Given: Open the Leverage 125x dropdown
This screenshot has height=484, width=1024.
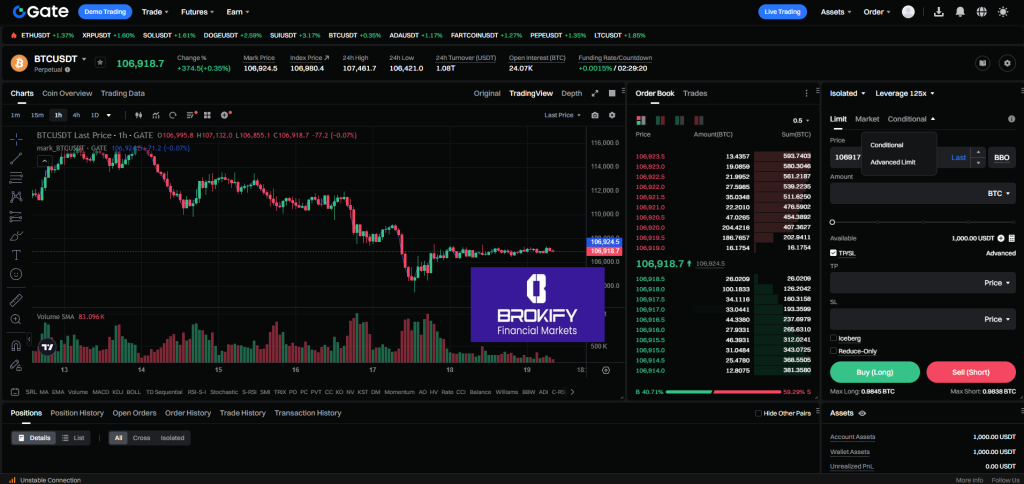Looking at the screenshot, I should [904, 93].
